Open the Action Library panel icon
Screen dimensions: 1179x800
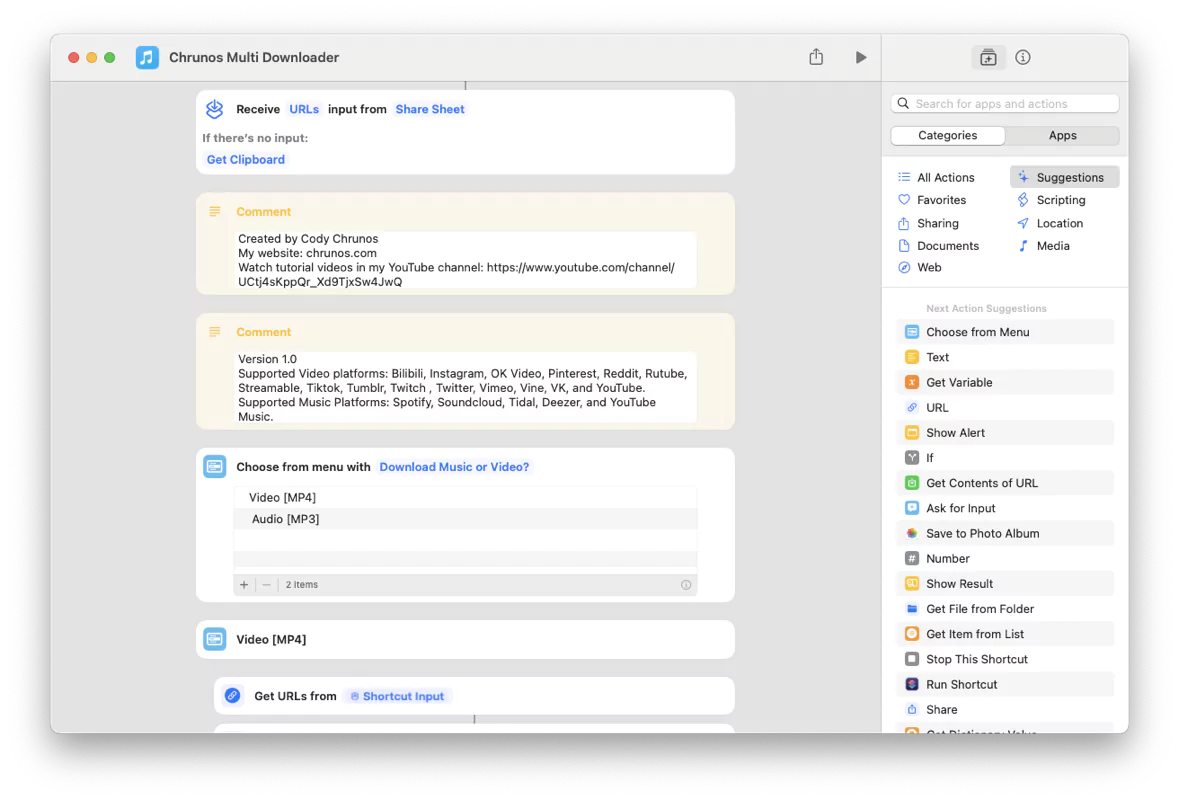point(988,58)
